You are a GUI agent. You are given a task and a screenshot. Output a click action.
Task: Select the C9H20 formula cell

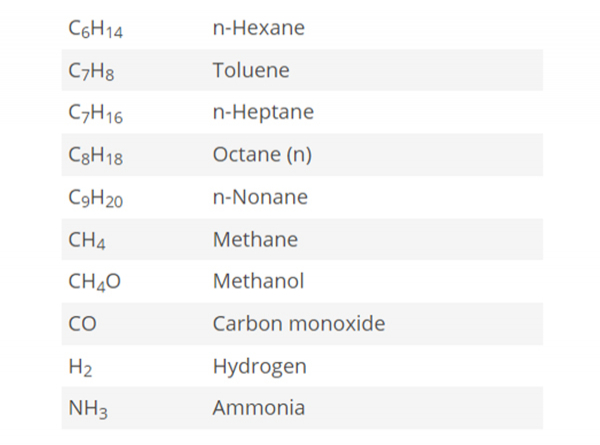pyautogui.click(x=95, y=199)
